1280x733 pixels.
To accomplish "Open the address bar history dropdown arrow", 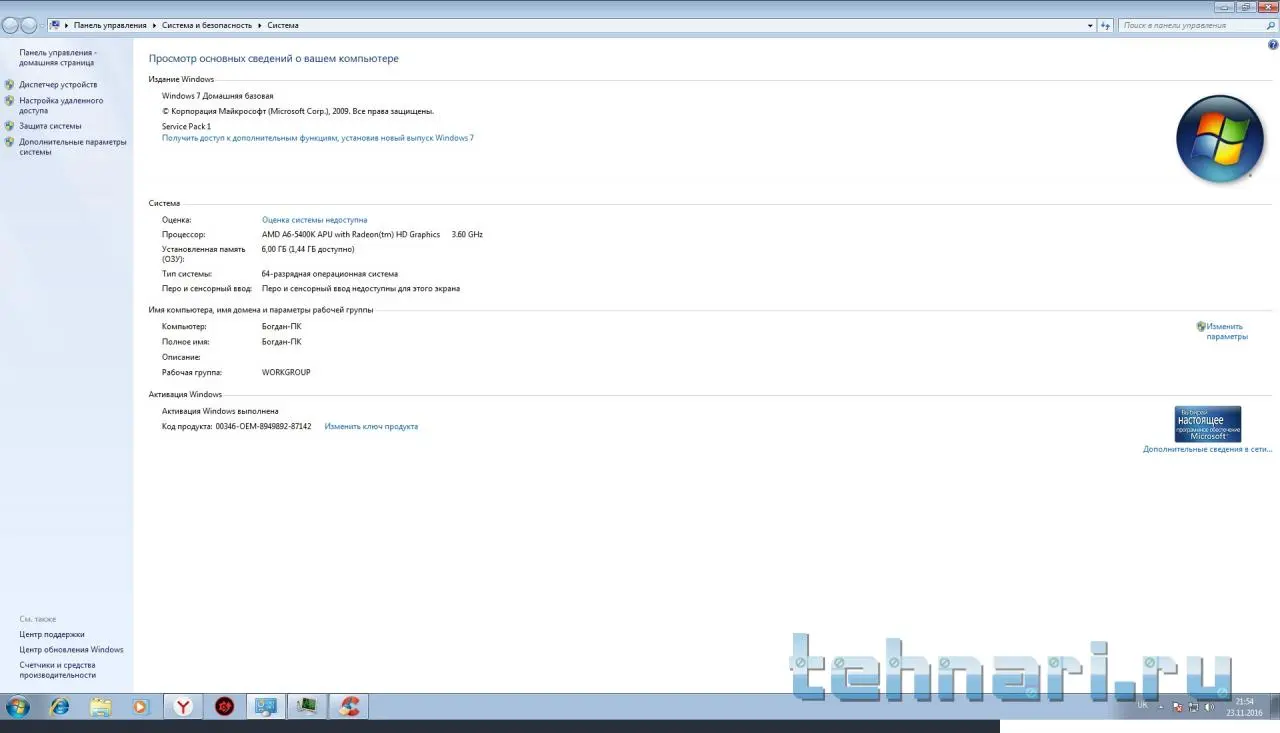I will [1090, 25].
